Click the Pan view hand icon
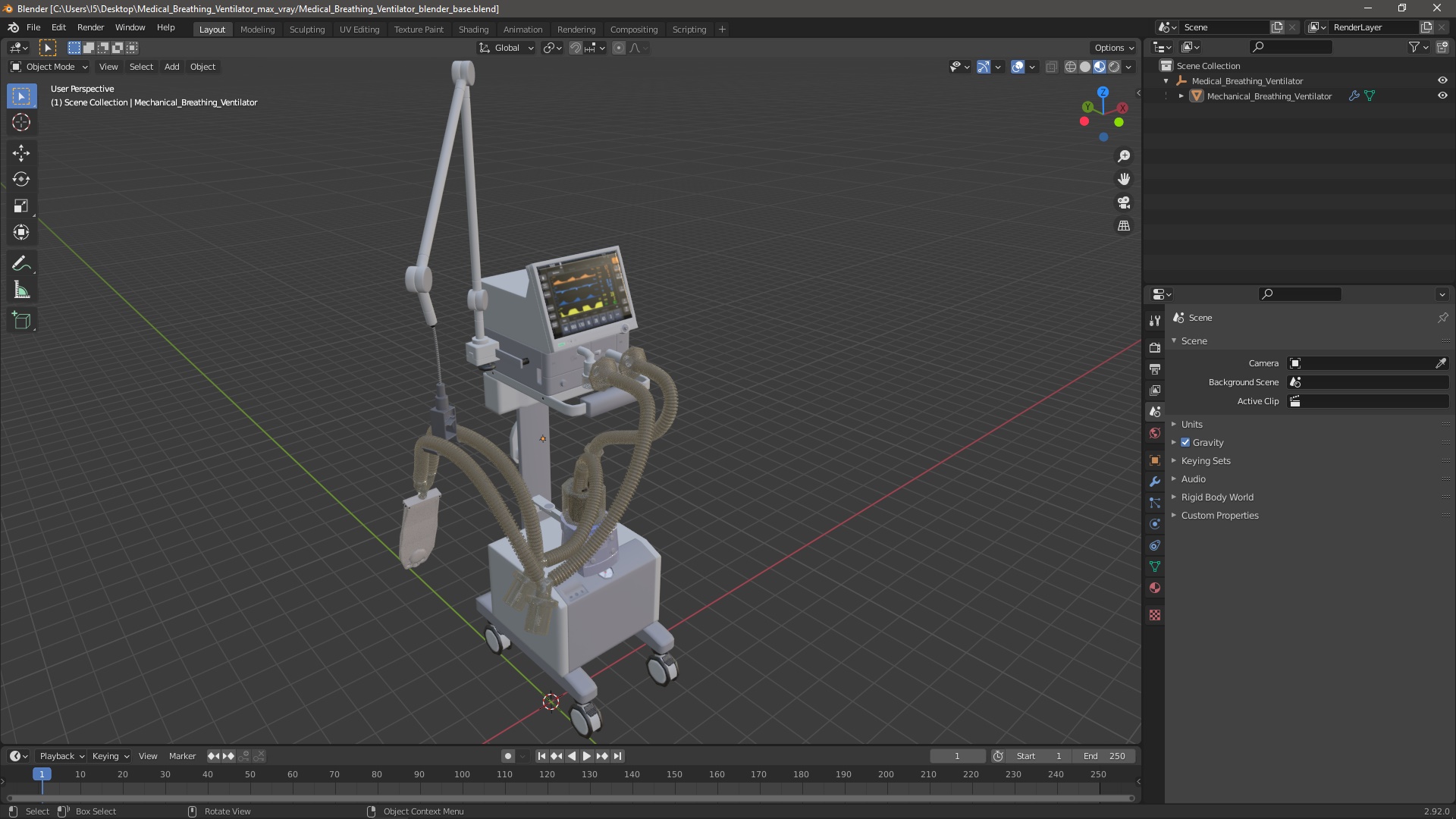The image size is (1456, 819). click(x=1124, y=179)
